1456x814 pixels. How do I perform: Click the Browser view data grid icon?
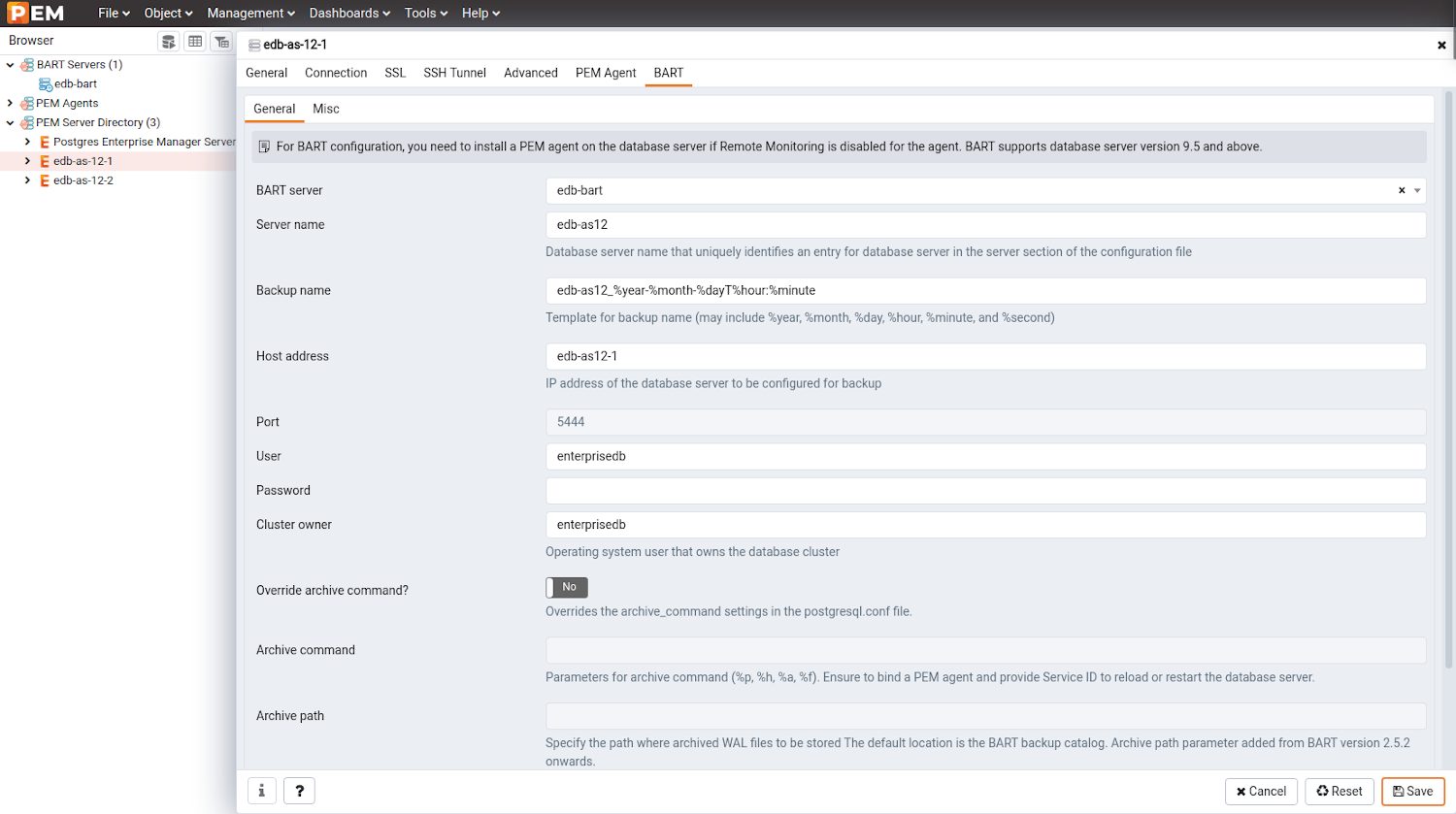pos(195,41)
